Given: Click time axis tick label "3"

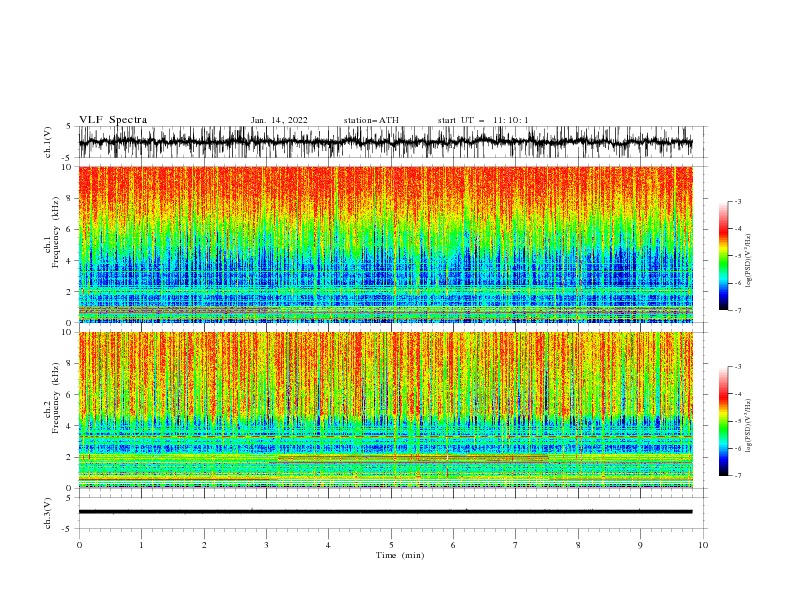Looking at the screenshot, I should tap(266, 545).
